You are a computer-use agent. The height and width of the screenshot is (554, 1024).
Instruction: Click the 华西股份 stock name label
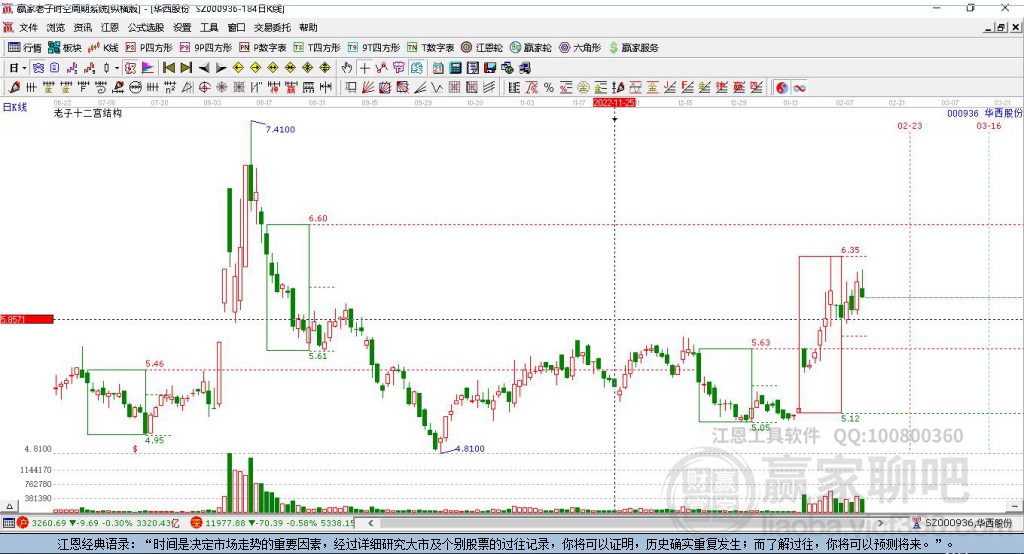pos(1003,114)
